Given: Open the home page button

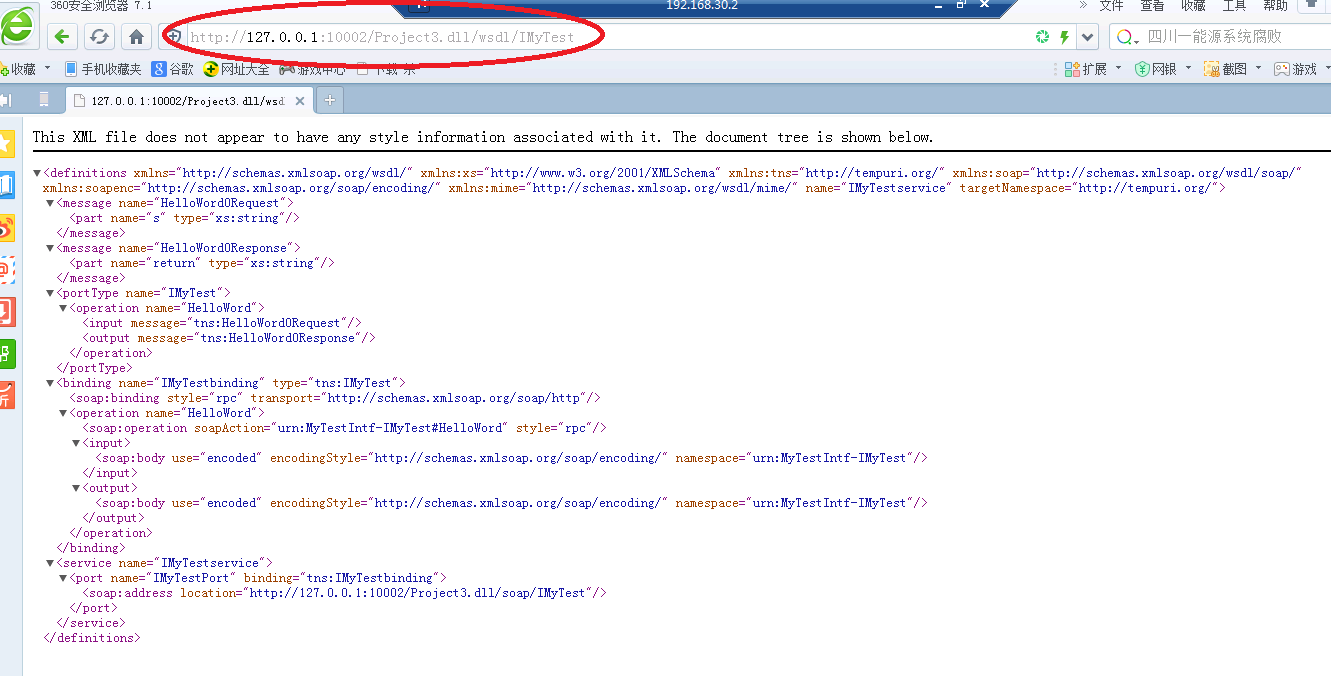Looking at the screenshot, I should pos(136,37).
